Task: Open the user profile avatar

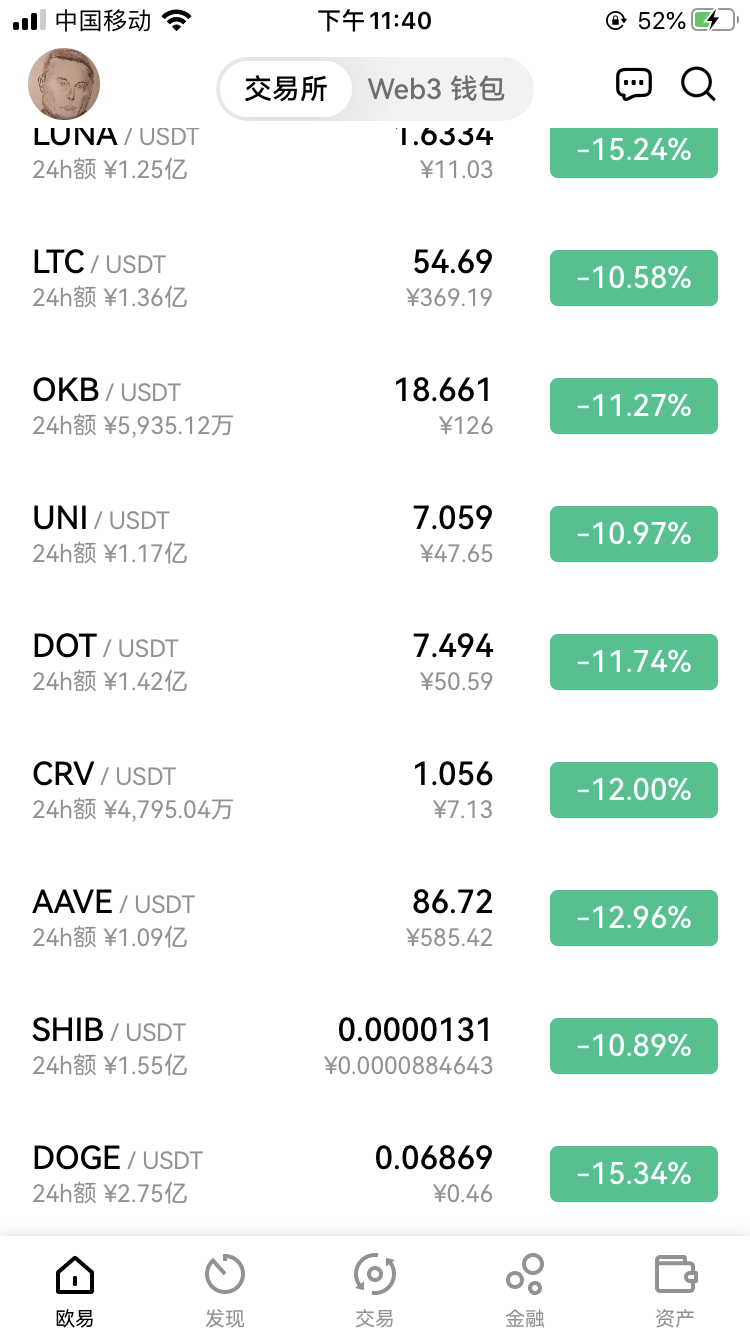Action: click(x=64, y=85)
